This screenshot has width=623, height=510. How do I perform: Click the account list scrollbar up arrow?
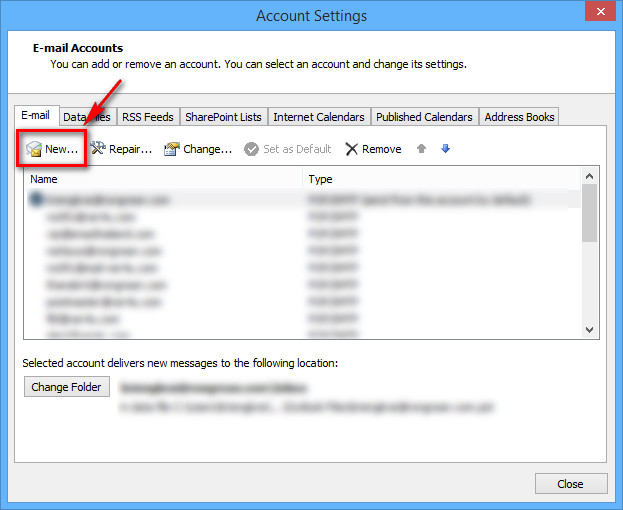coord(590,176)
